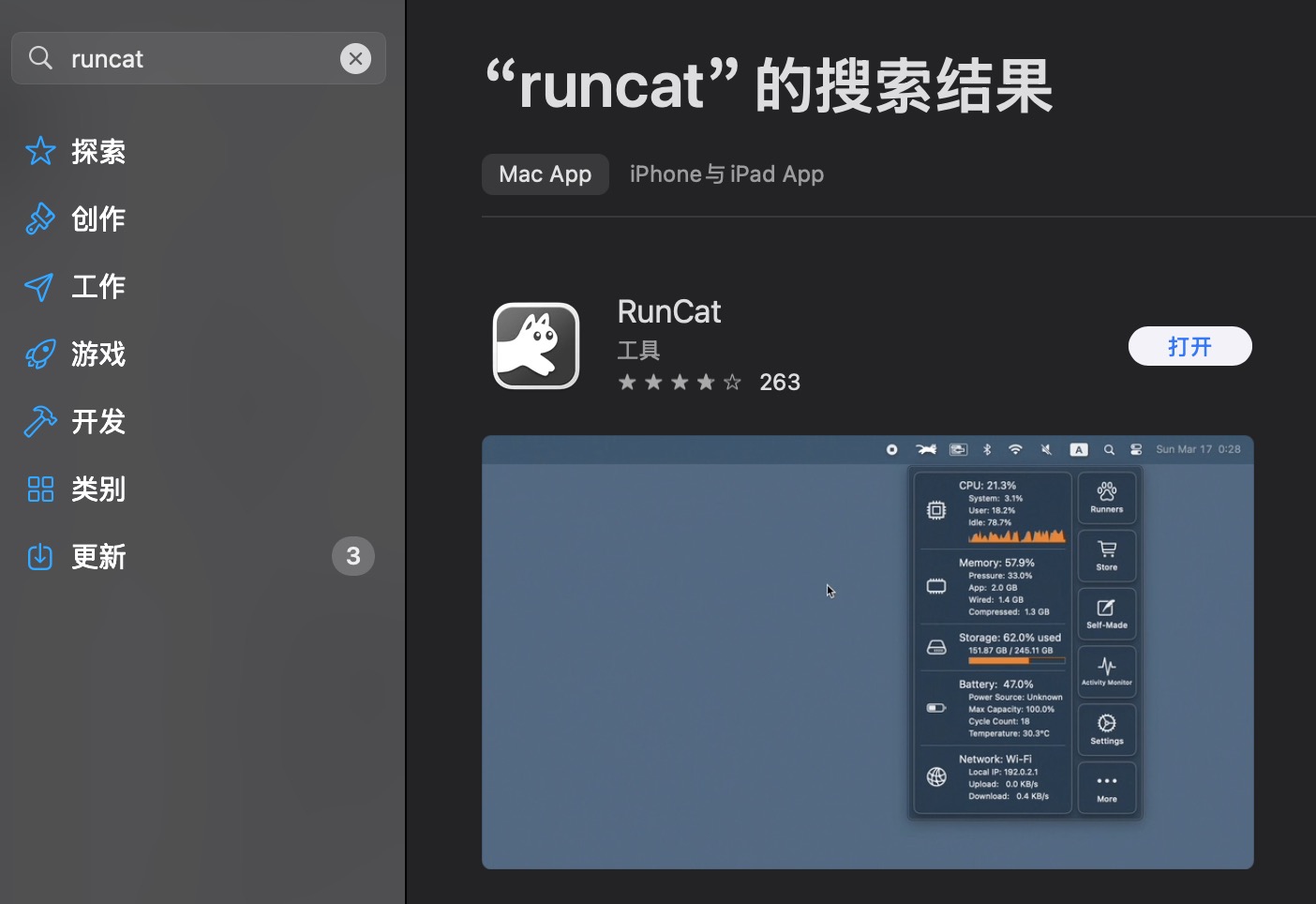The width and height of the screenshot is (1316, 904).
Task: Open the 开发 sidebar section
Action: (x=98, y=421)
